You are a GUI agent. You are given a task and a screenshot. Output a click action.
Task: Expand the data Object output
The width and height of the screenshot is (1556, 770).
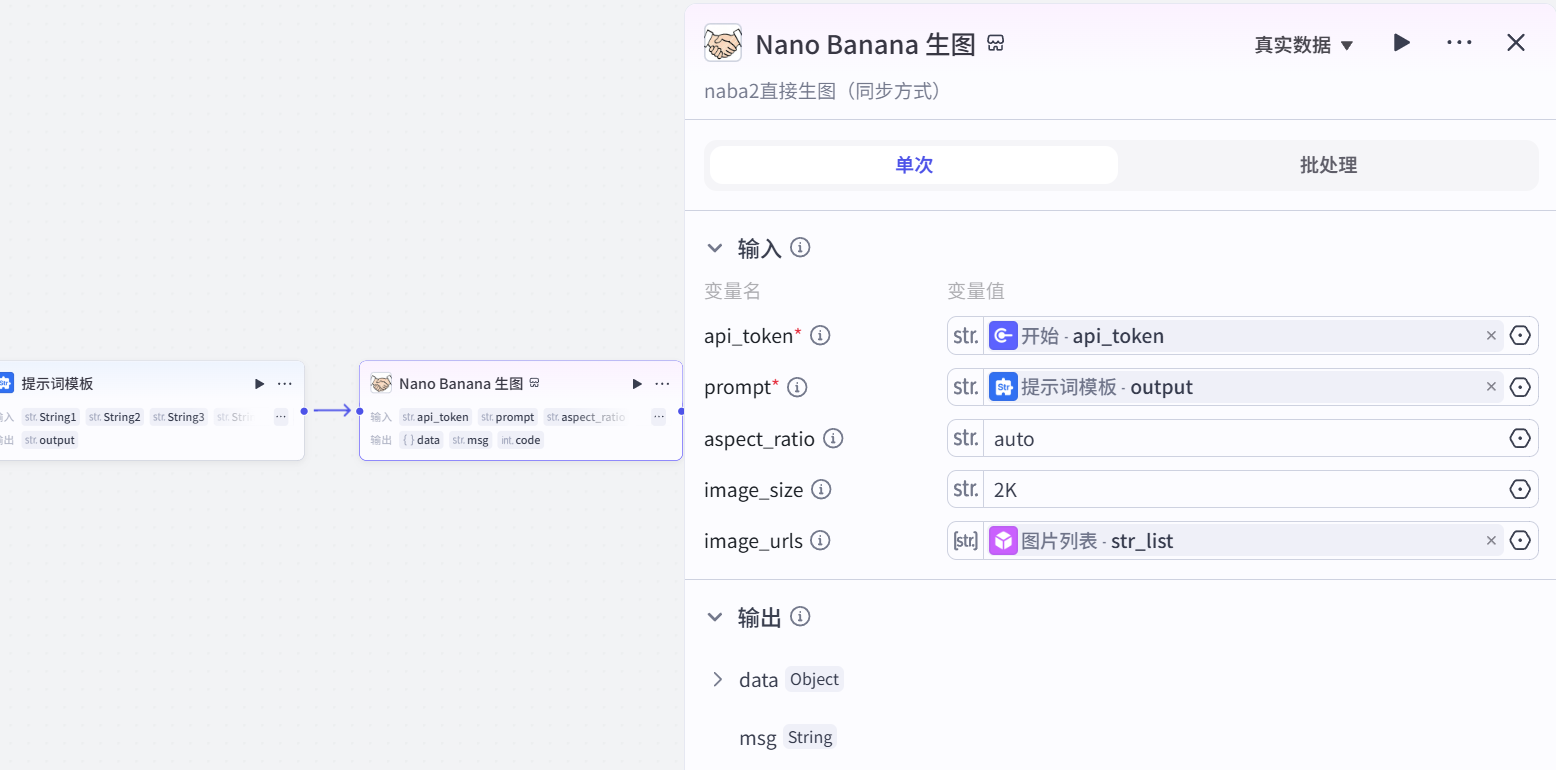pyautogui.click(x=717, y=680)
